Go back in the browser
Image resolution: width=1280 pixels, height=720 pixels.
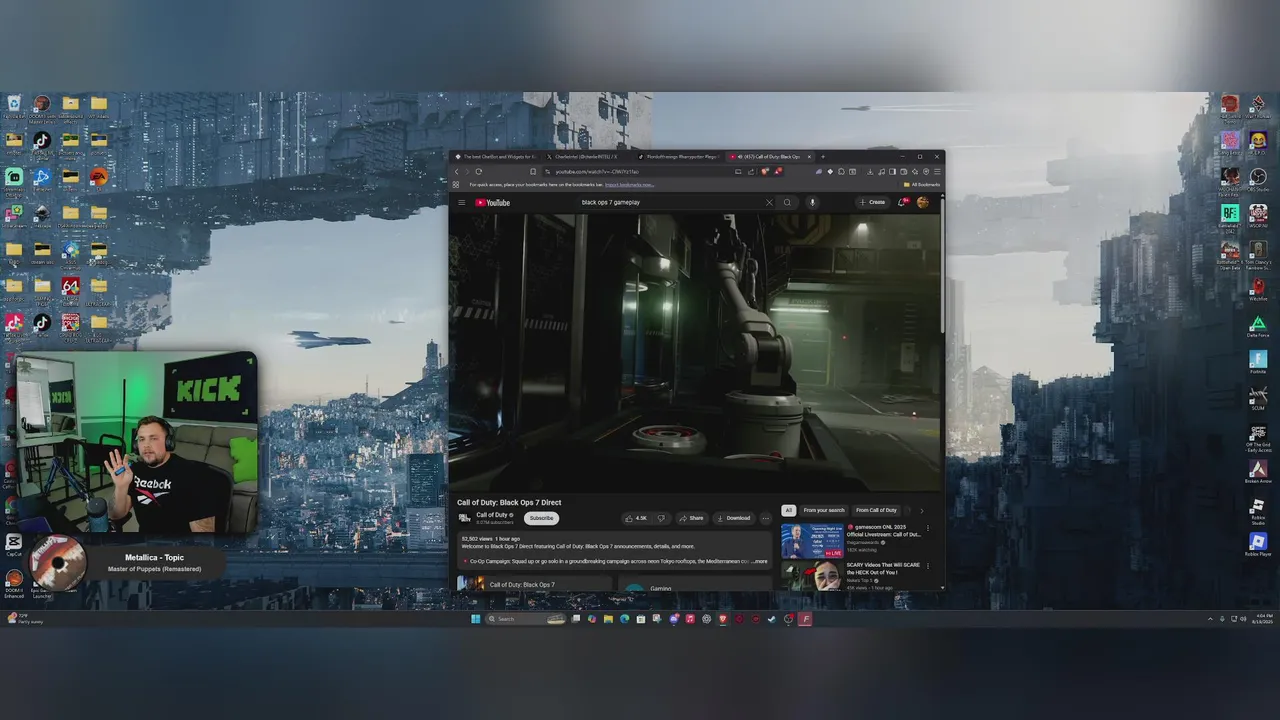(457, 171)
